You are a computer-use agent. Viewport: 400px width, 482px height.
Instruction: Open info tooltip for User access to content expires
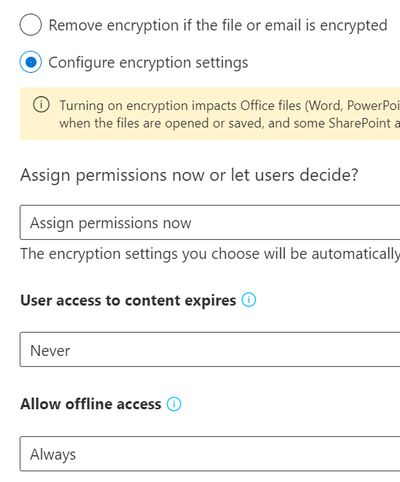tap(249, 300)
